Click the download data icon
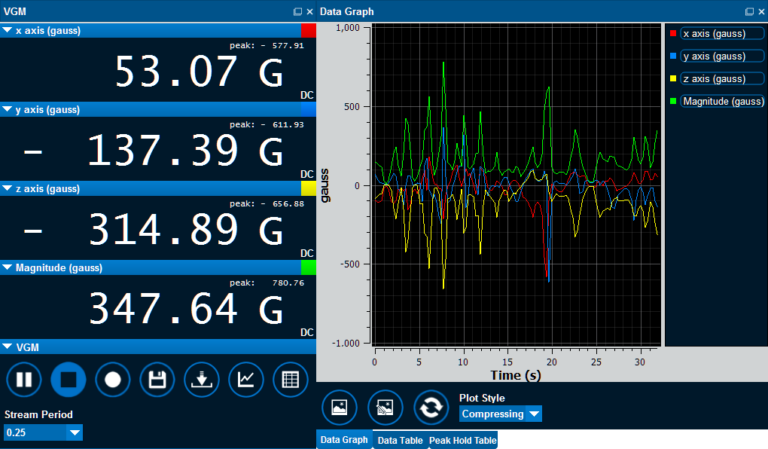Screen dimensions: 768x449 201,380
